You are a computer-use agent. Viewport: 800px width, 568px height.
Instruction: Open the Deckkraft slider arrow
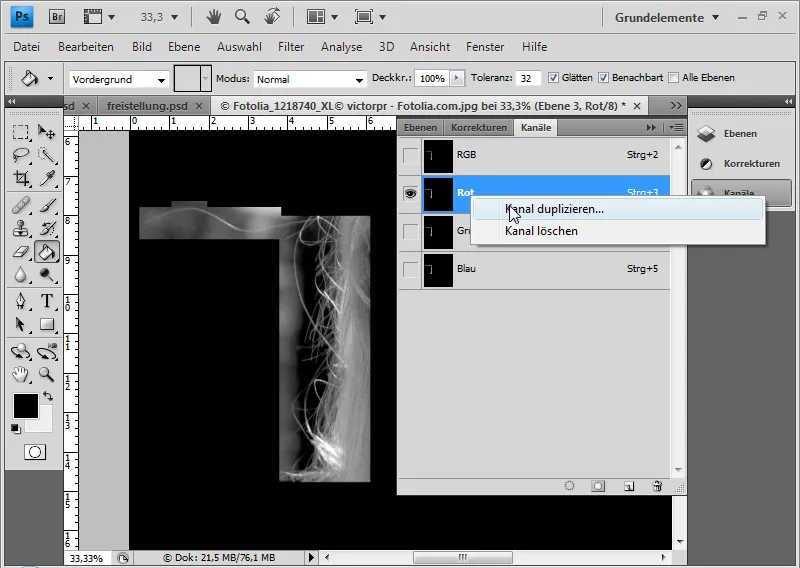[x=457, y=78]
